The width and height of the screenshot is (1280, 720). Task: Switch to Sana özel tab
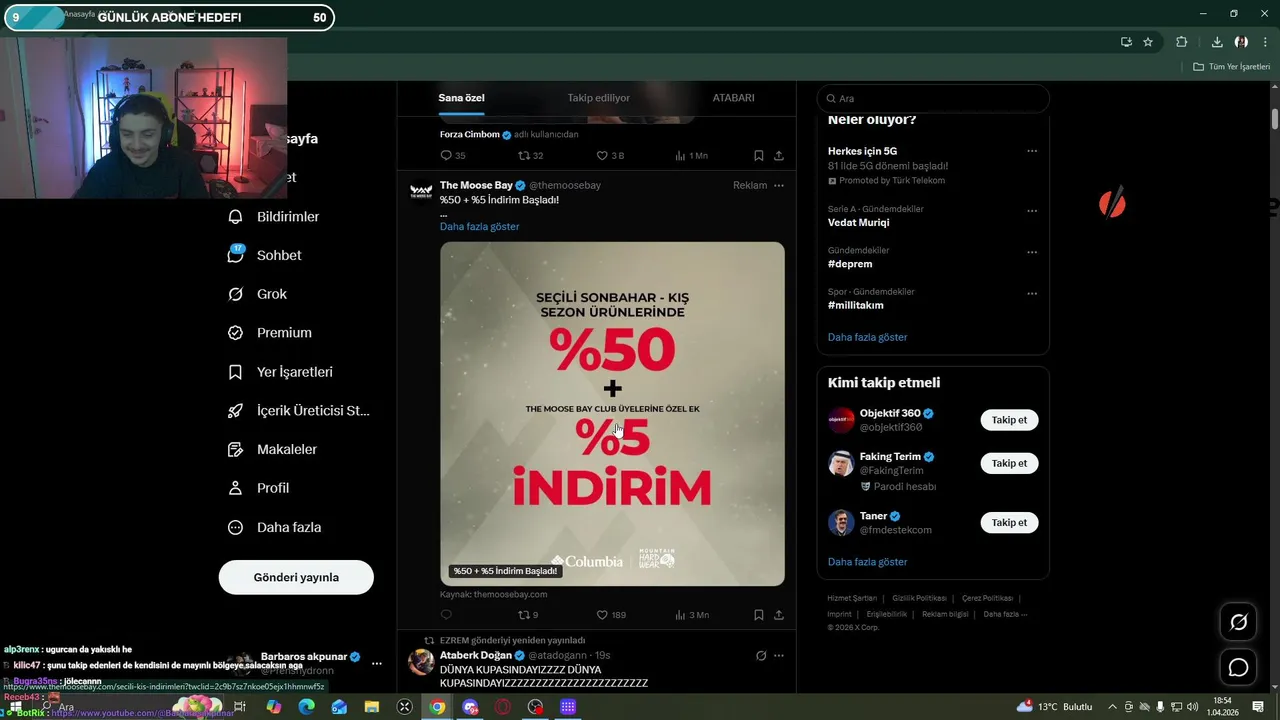tap(461, 98)
